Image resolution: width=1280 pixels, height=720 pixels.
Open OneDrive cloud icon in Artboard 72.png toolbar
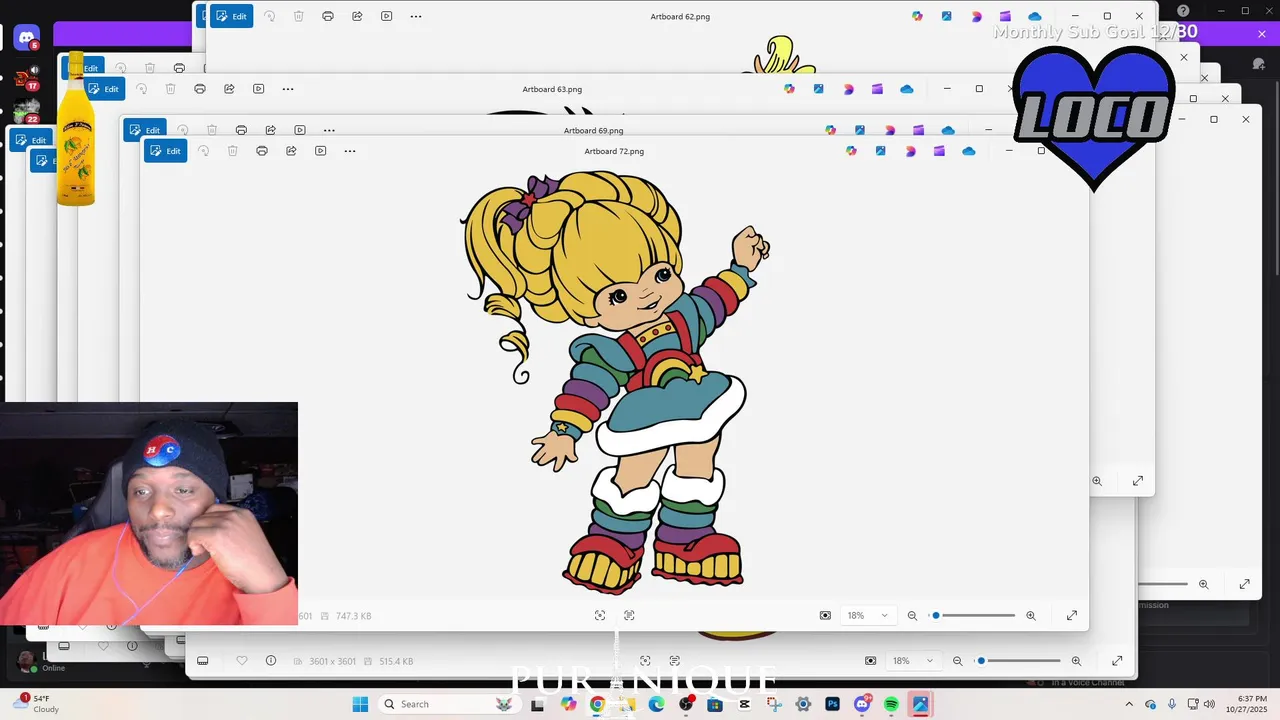coord(968,151)
